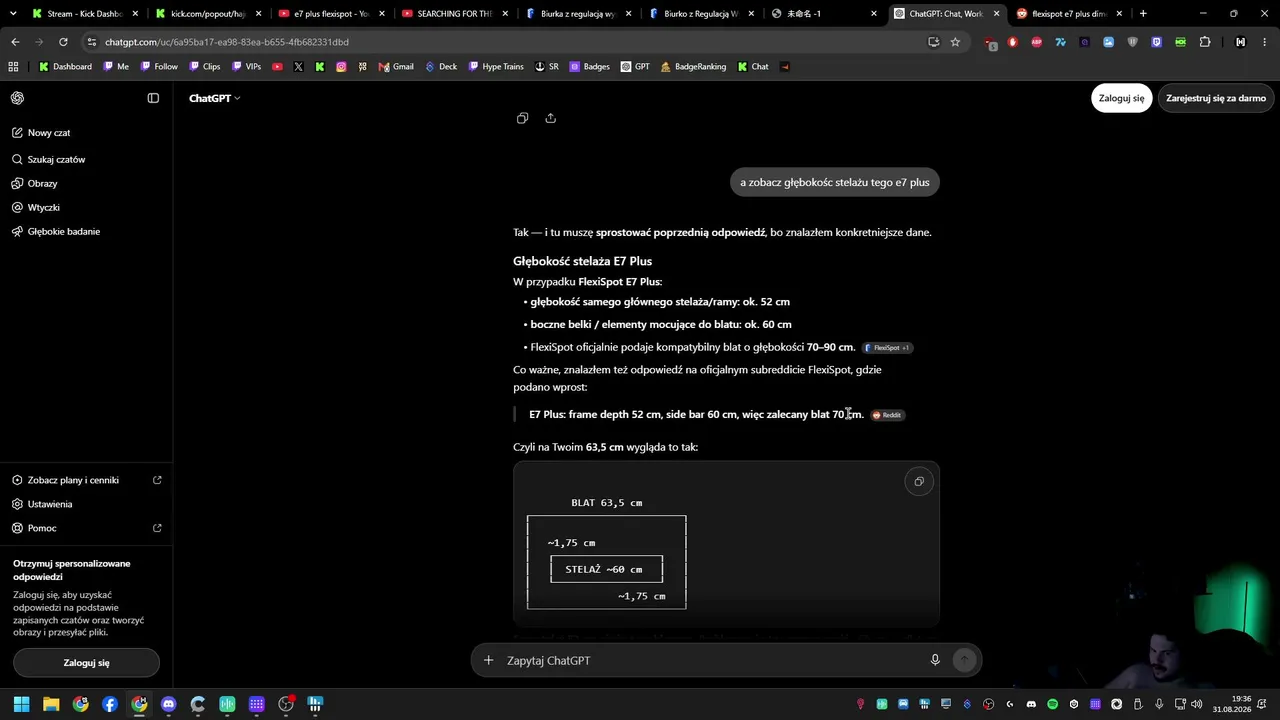The width and height of the screenshot is (1280, 720).
Task: Open the Chrome three-dot menu
Action: (1265, 42)
